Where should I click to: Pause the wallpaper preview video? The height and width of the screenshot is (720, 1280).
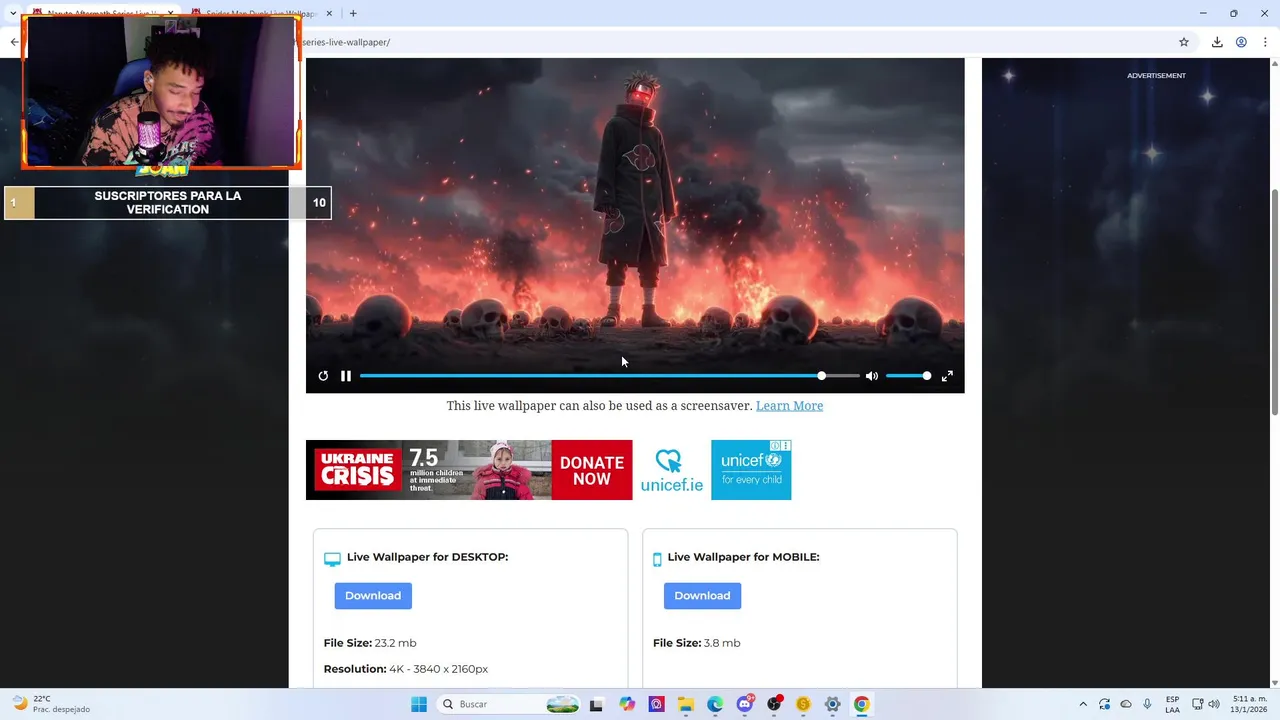(x=346, y=376)
